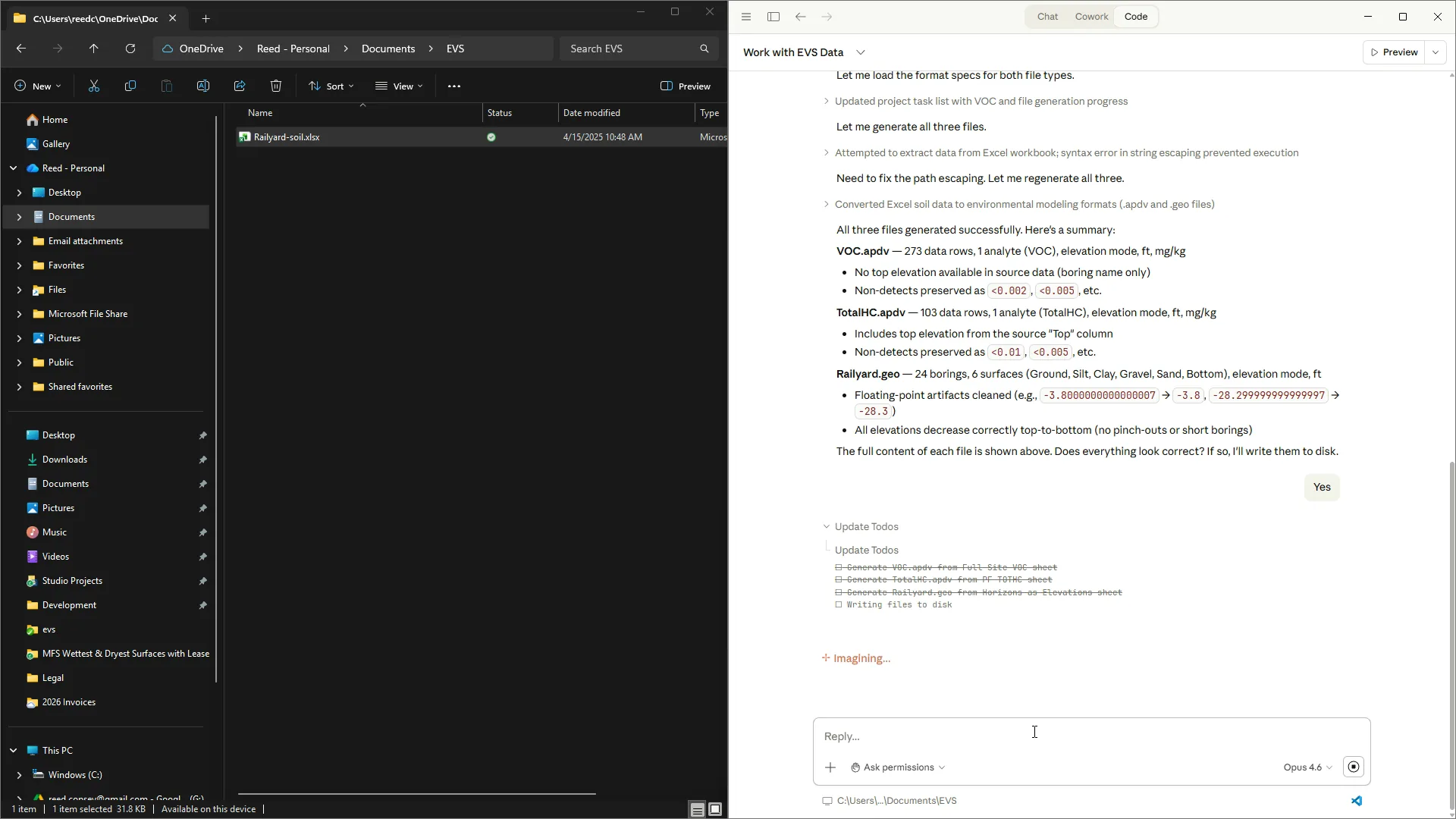Viewport: 1456px width, 819px height.
Task: Open the hamburger menu in Claude window
Action: click(746, 17)
